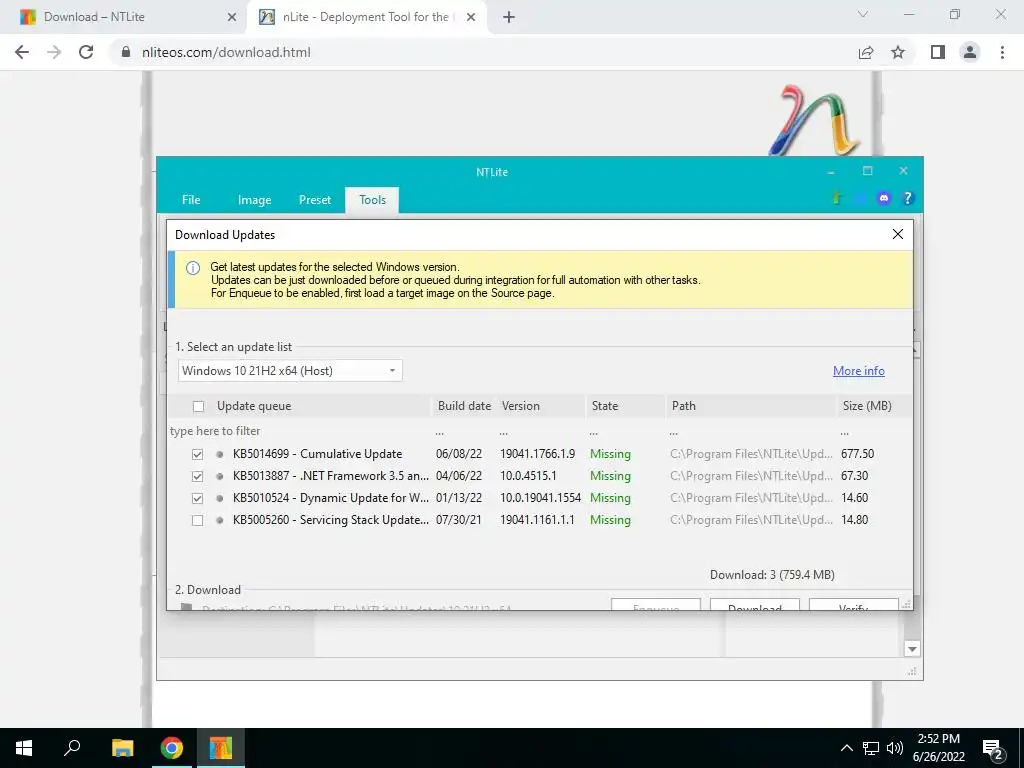The image size is (1024, 768).
Task: Close the nLite Deployment Tool tab
Action: click(x=471, y=17)
